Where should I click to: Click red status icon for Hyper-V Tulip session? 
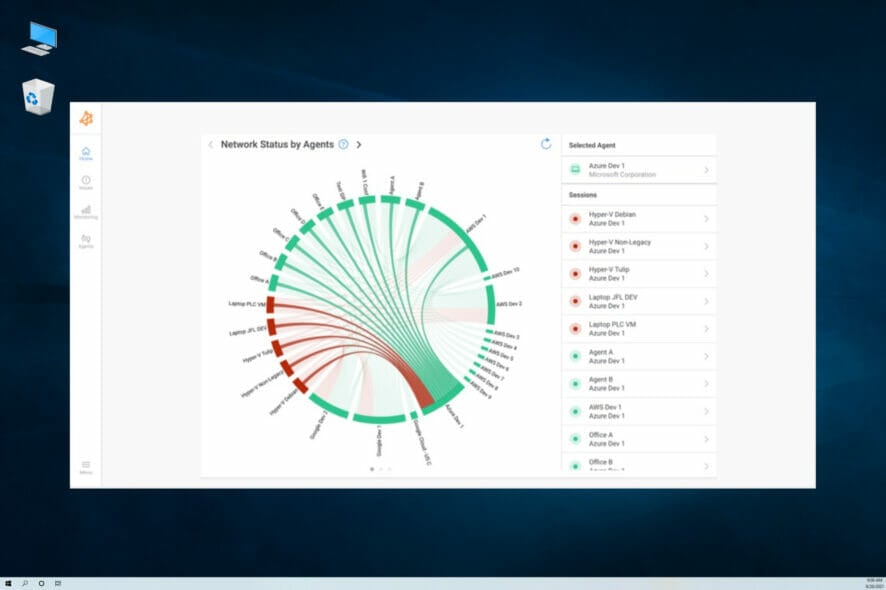pos(575,274)
